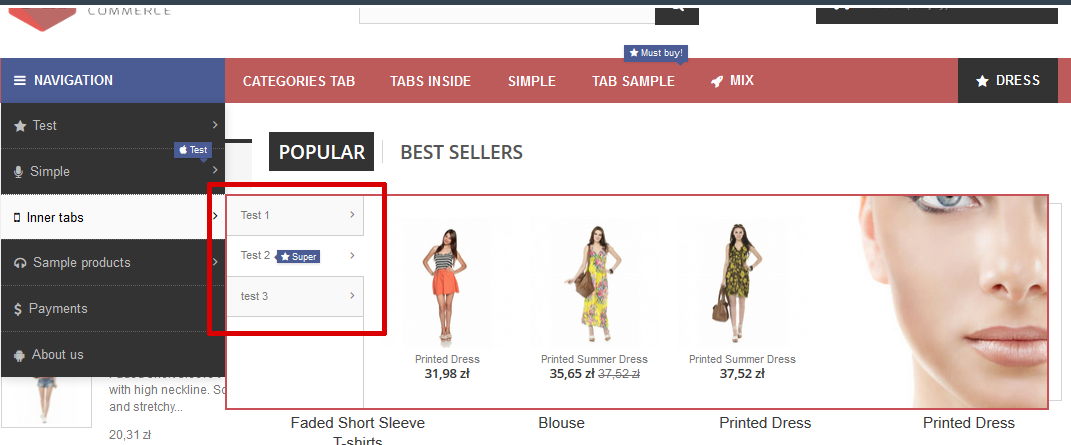Viewport: 1071px width, 445px height.
Task: Click the Android icon beside About us
Action: (x=19, y=355)
